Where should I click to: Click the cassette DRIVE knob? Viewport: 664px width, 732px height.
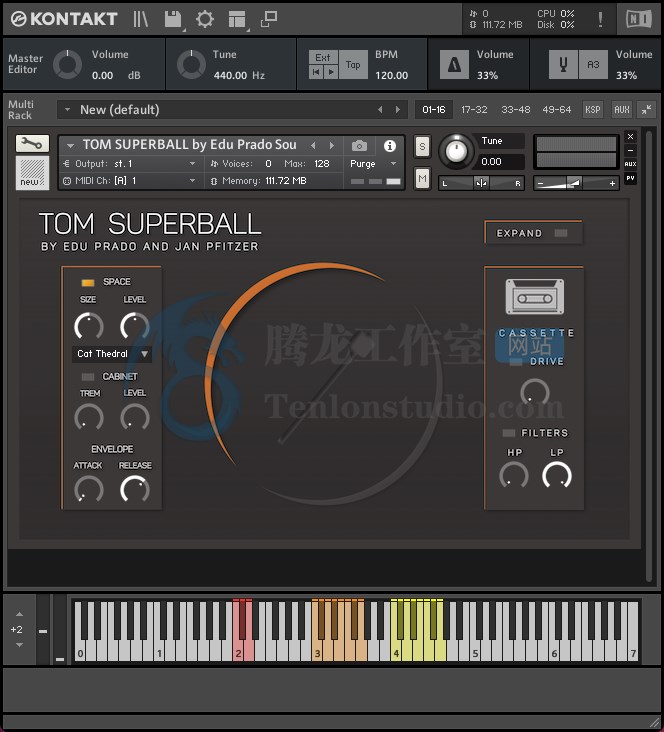[535, 392]
